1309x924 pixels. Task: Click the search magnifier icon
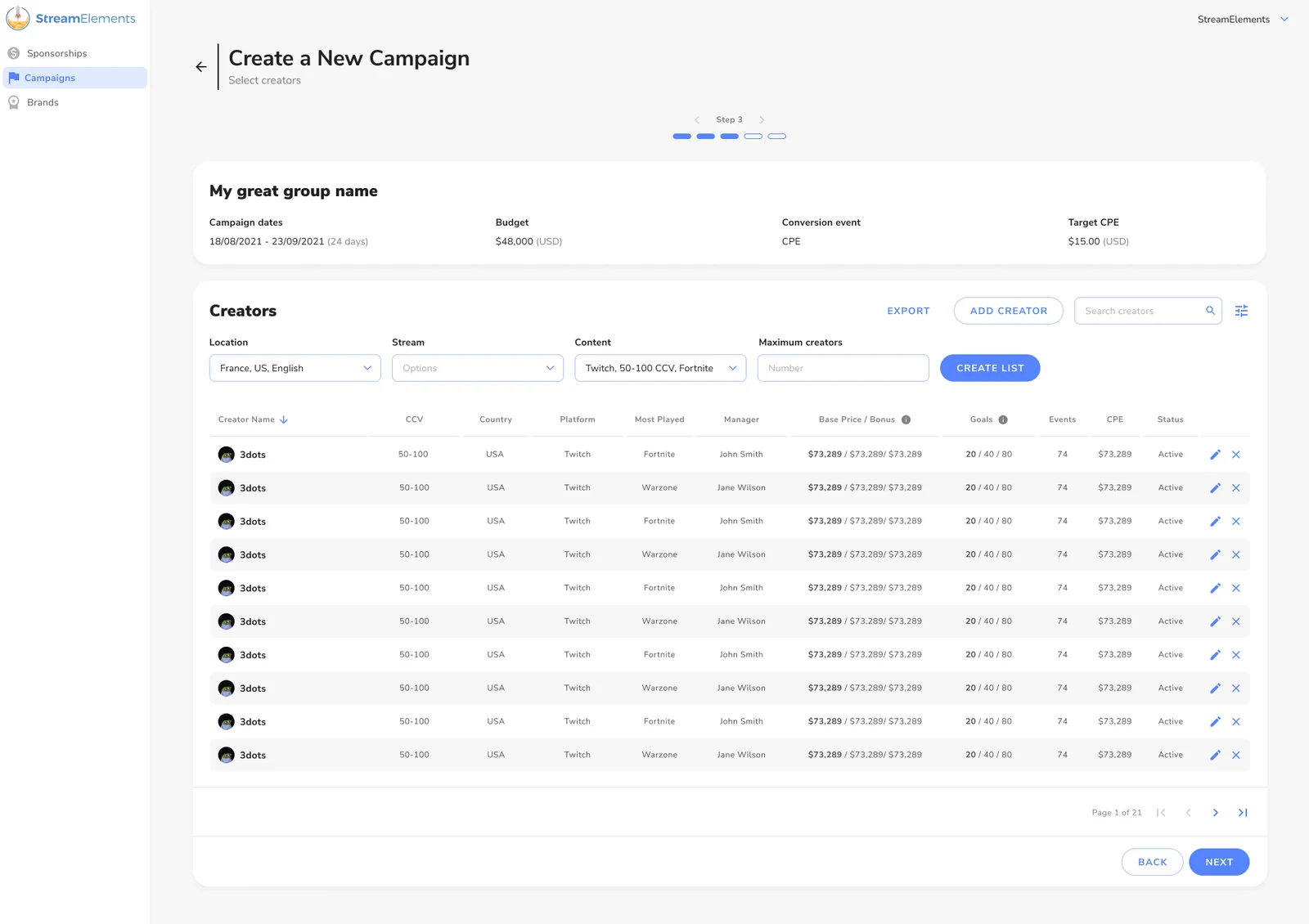coord(1210,311)
